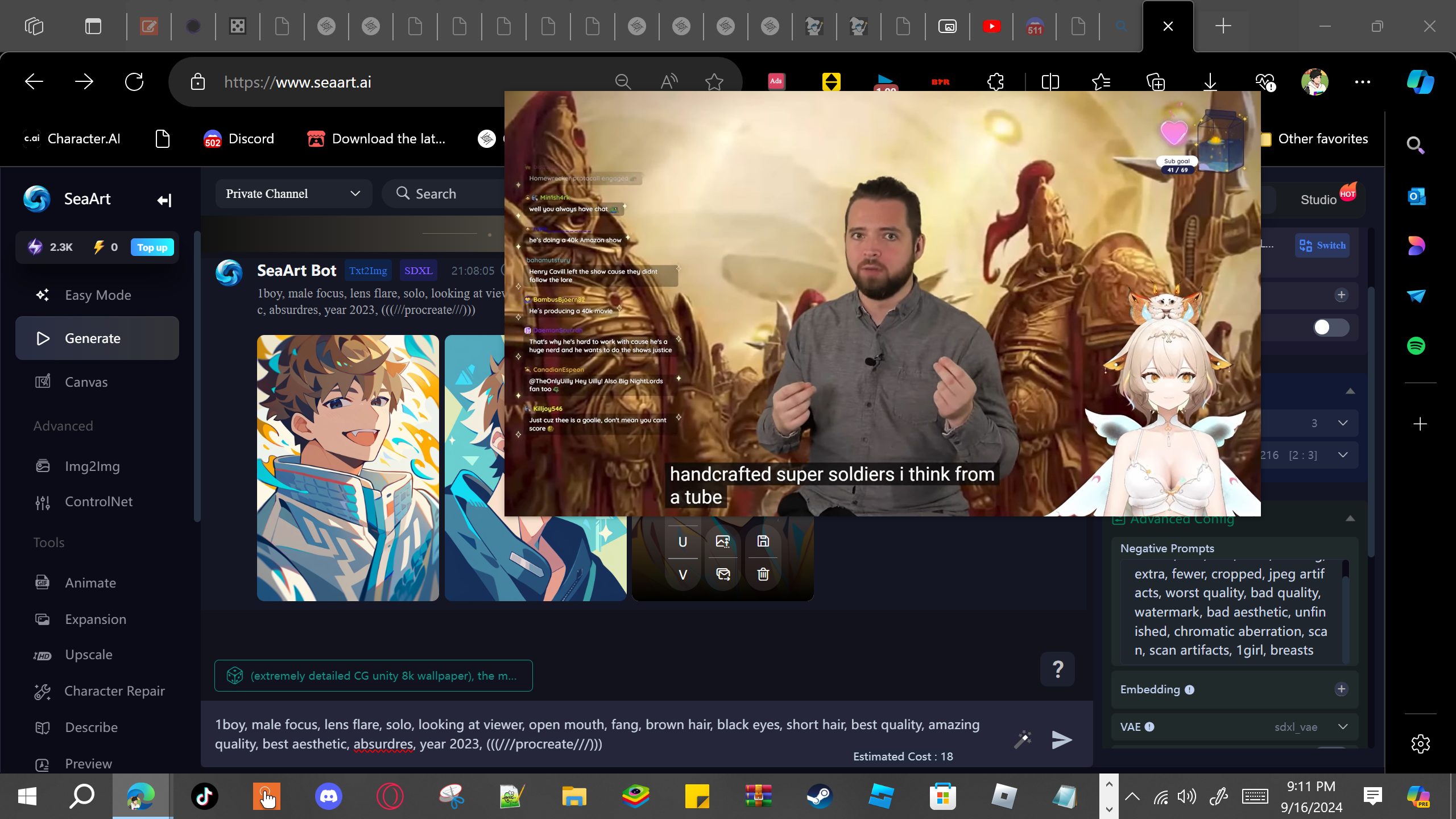The width and height of the screenshot is (1456, 819).
Task: Click the send generate arrow icon
Action: 1062,739
